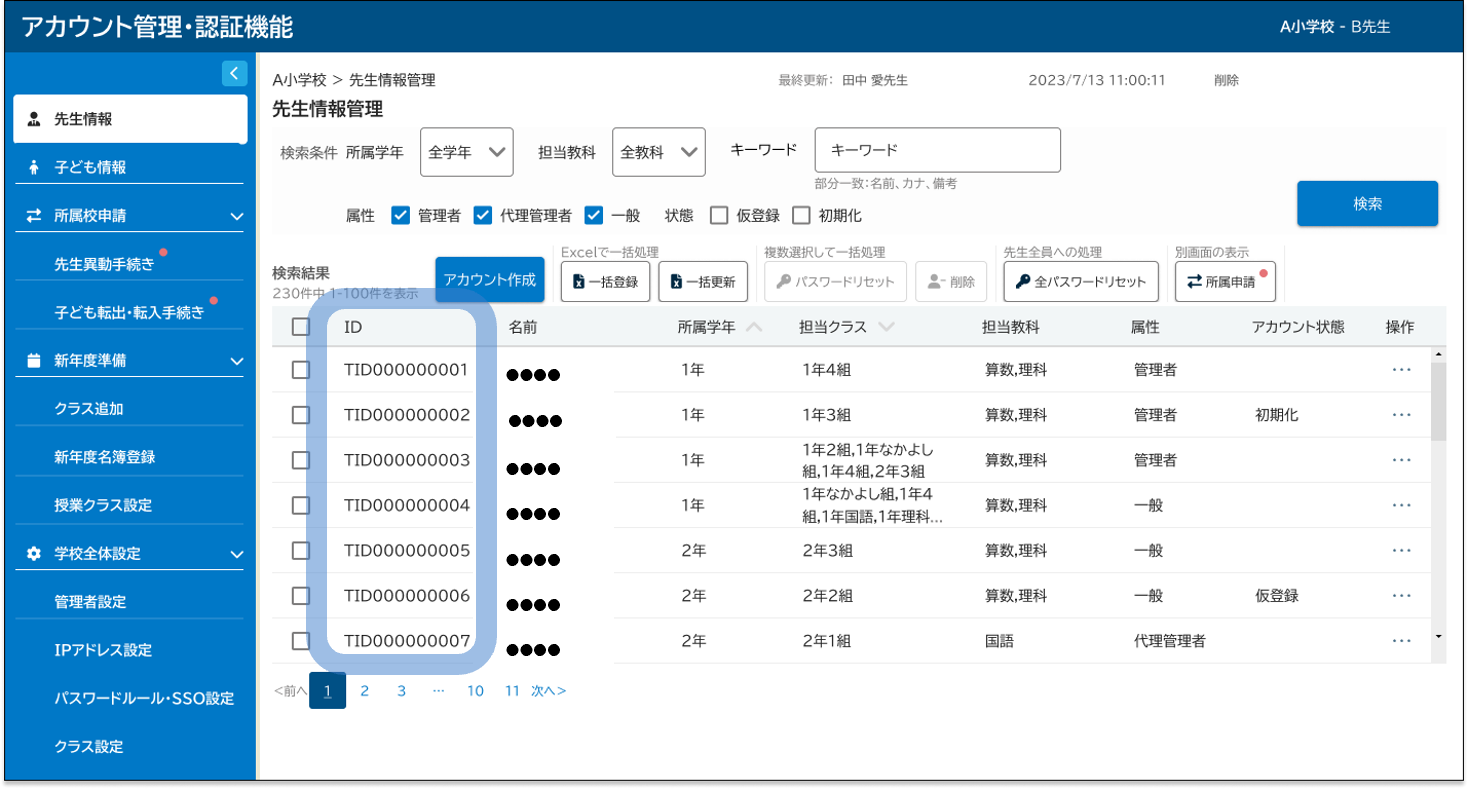Click the アカウント作成 button
This screenshot has height=789, width=1468.
490,280
